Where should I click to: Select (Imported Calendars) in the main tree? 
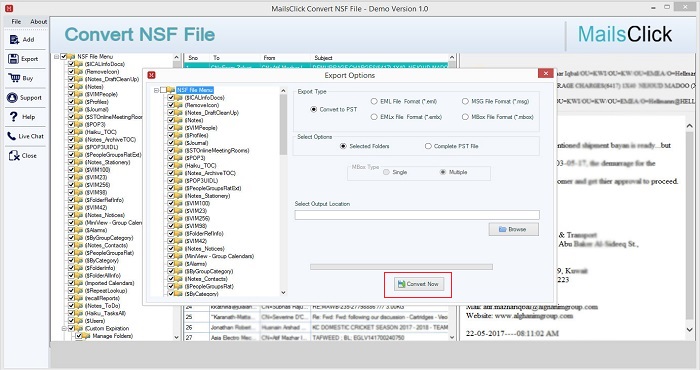109,283
